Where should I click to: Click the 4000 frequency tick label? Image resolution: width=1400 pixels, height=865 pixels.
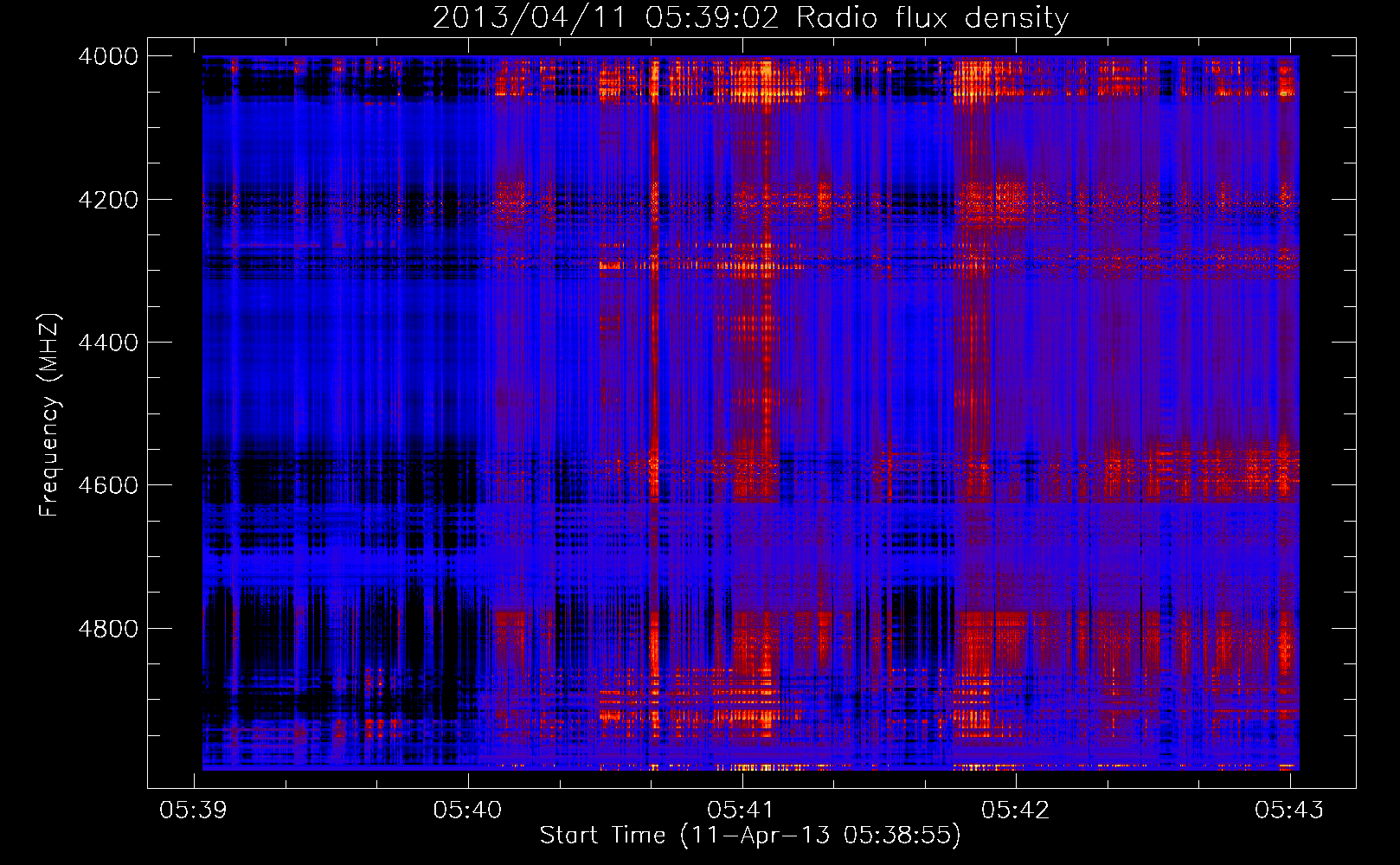coord(108,56)
